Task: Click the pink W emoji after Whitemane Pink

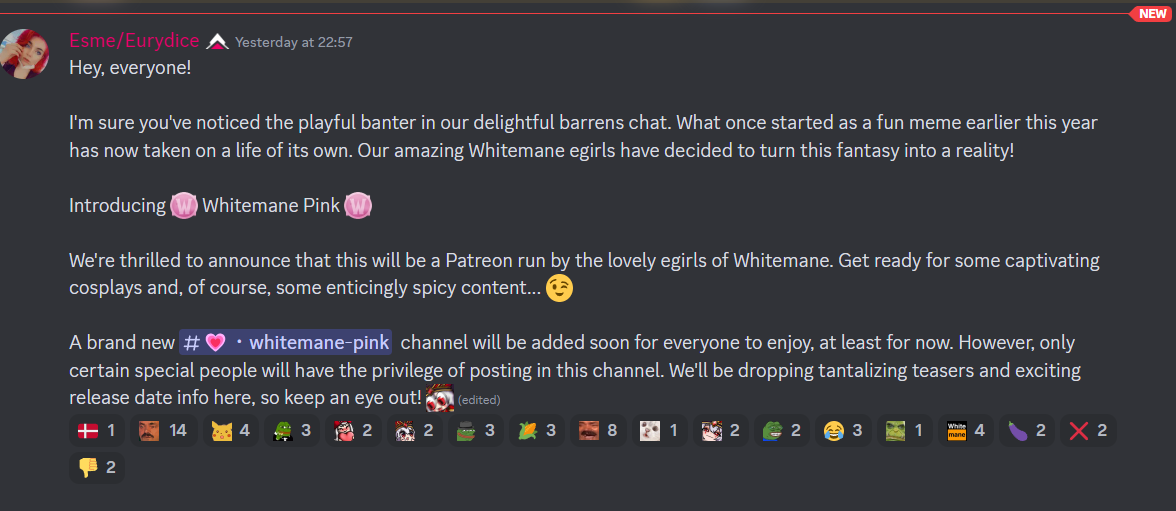Action: point(358,206)
